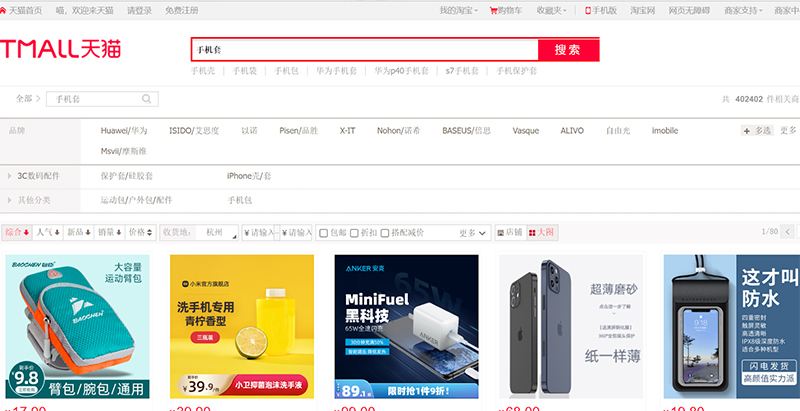
Task: Click the 请登录 link
Action: tap(139, 10)
